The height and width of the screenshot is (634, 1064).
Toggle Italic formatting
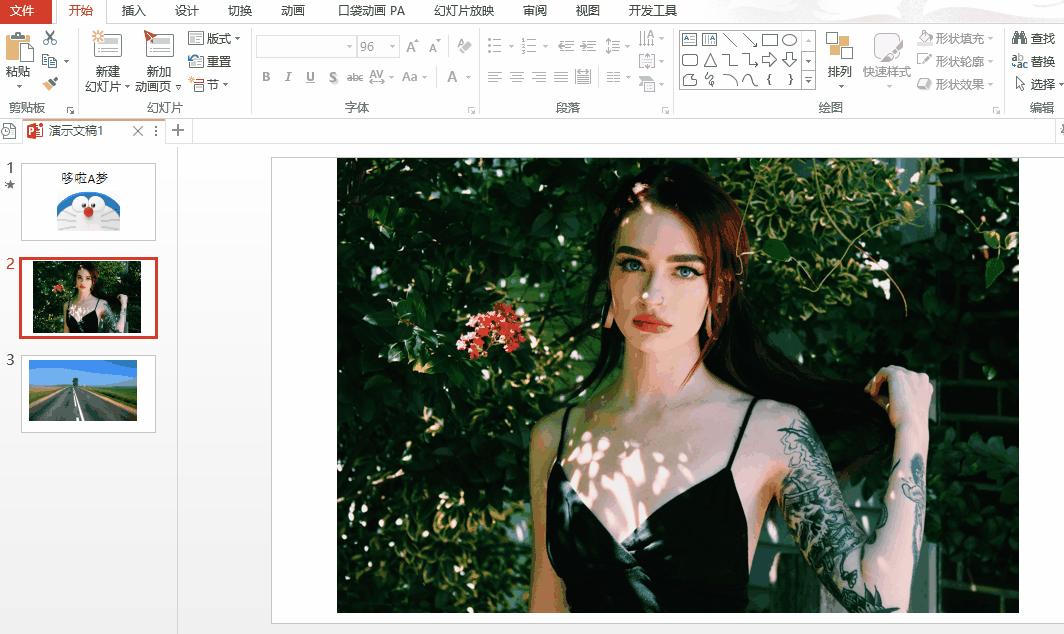[x=288, y=77]
